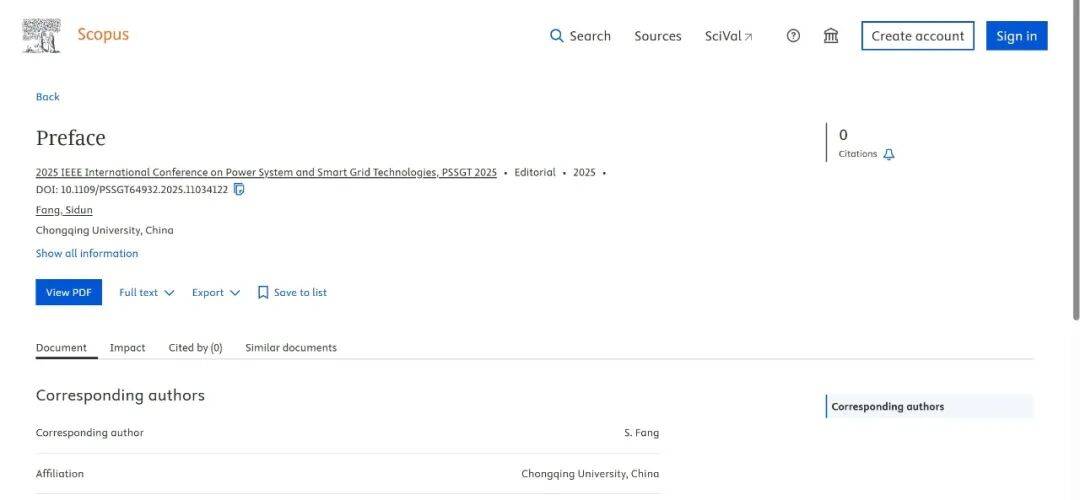The height and width of the screenshot is (500, 1080).
Task: Click the Sign in button
Action: tap(1017, 36)
